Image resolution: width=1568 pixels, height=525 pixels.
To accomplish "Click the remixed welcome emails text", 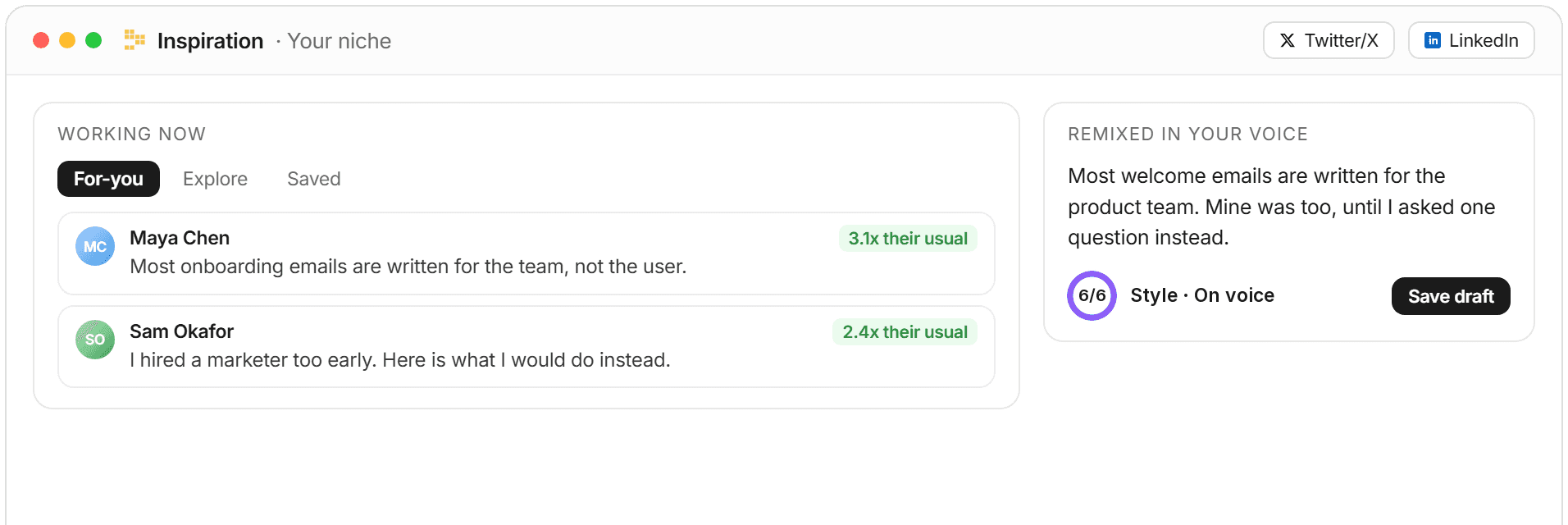I will coord(1281,207).
